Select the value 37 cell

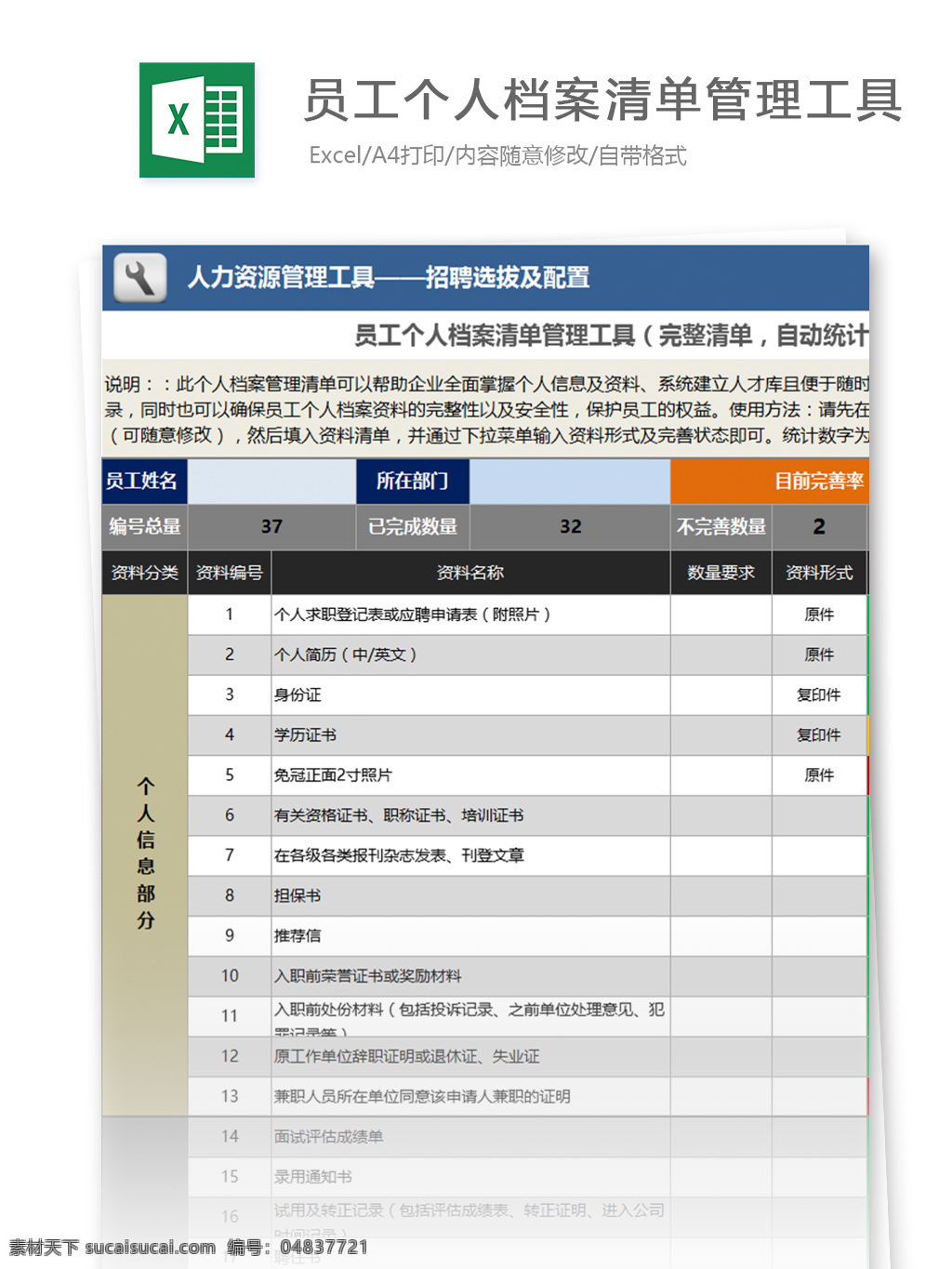pos(271,527)
